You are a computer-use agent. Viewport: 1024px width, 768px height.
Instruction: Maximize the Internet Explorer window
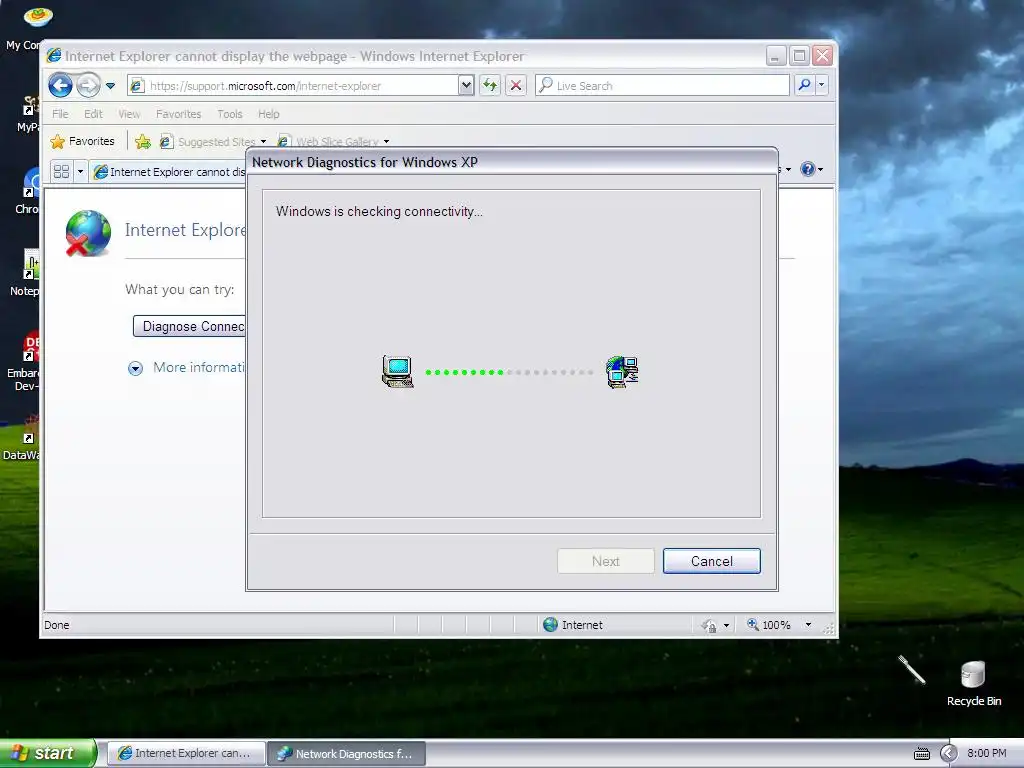[799, 56]
